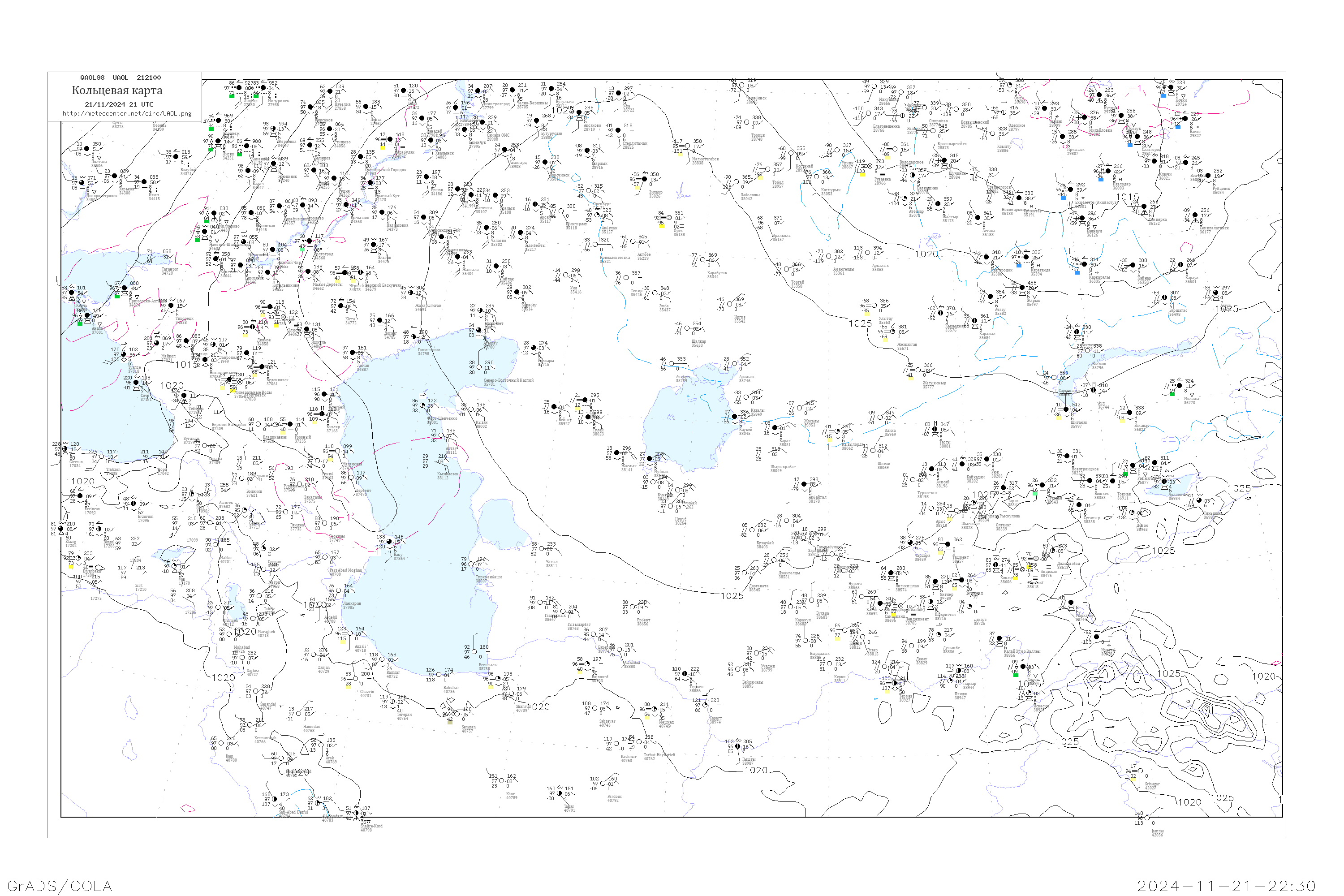Click the meteocenter.net UAOL.png URL text
The width and height of the screenshot is (1344, 896).
tap(127, 114)
